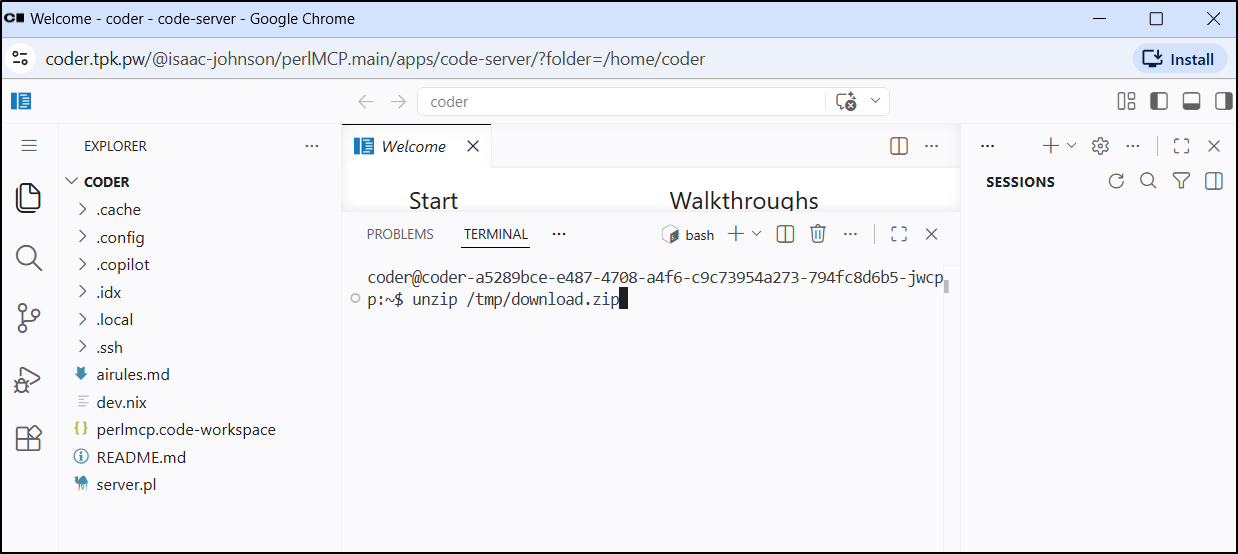Click the Install app button
1238x554 pixels.
tap(1180, 59)
